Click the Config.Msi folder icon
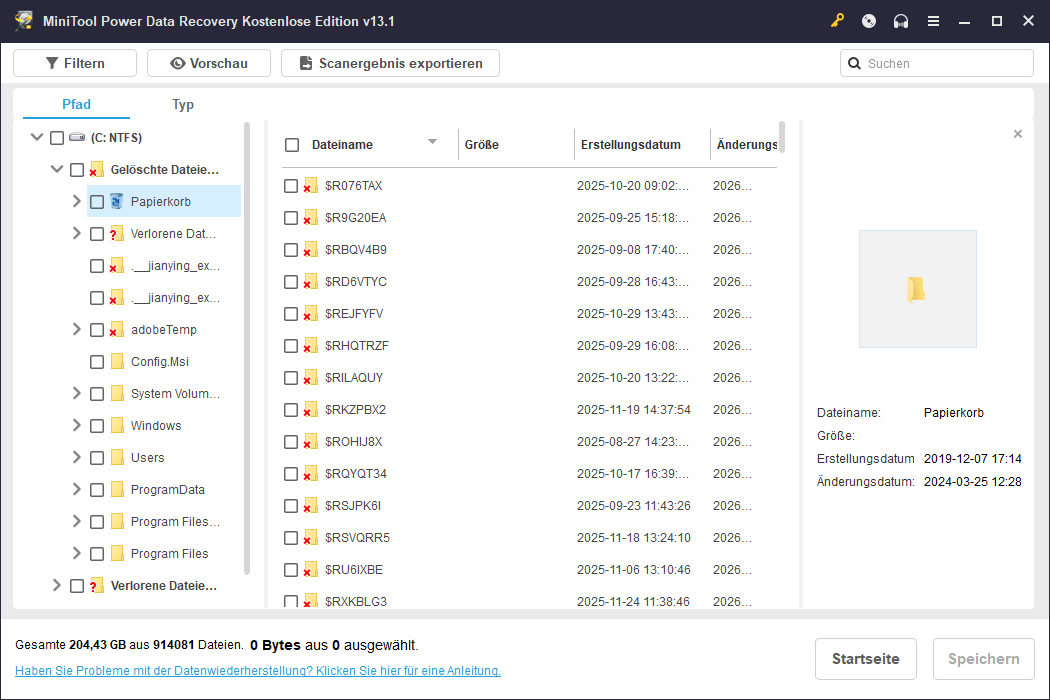Viewport: 1050px width, 700px height. (x=117, y=362)
